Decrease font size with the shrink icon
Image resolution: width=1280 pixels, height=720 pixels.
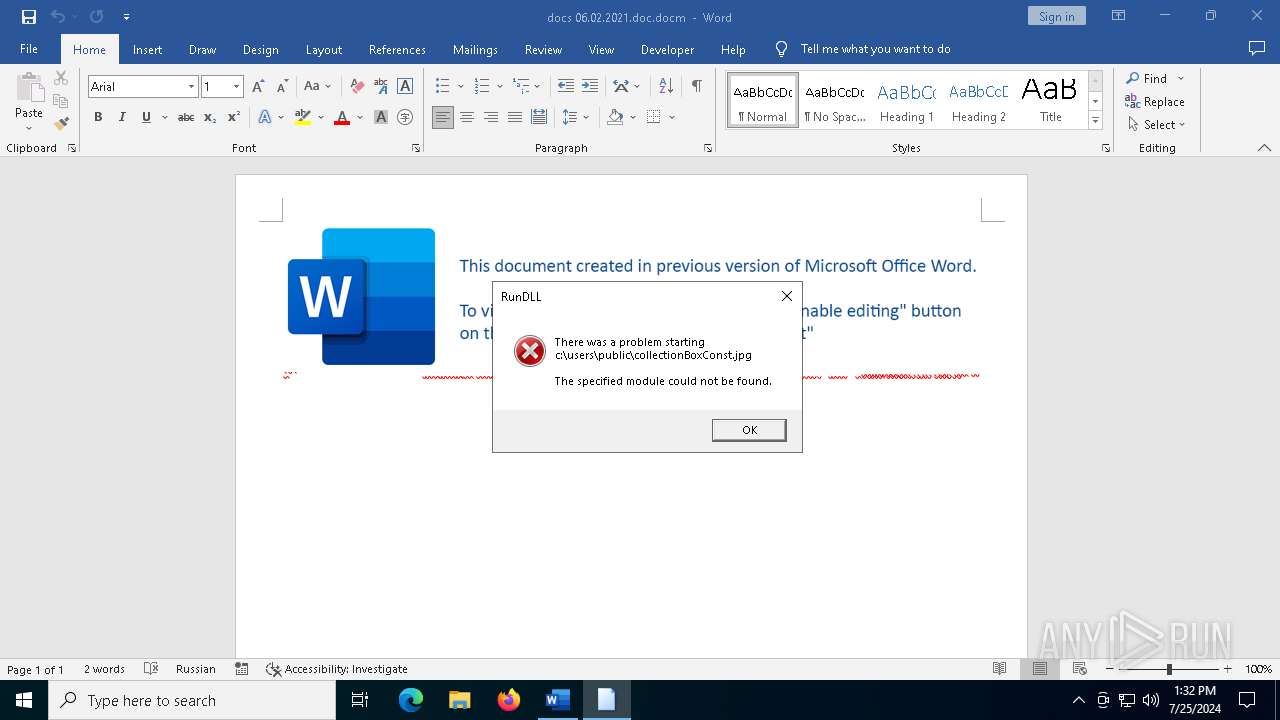click(282, 87)
